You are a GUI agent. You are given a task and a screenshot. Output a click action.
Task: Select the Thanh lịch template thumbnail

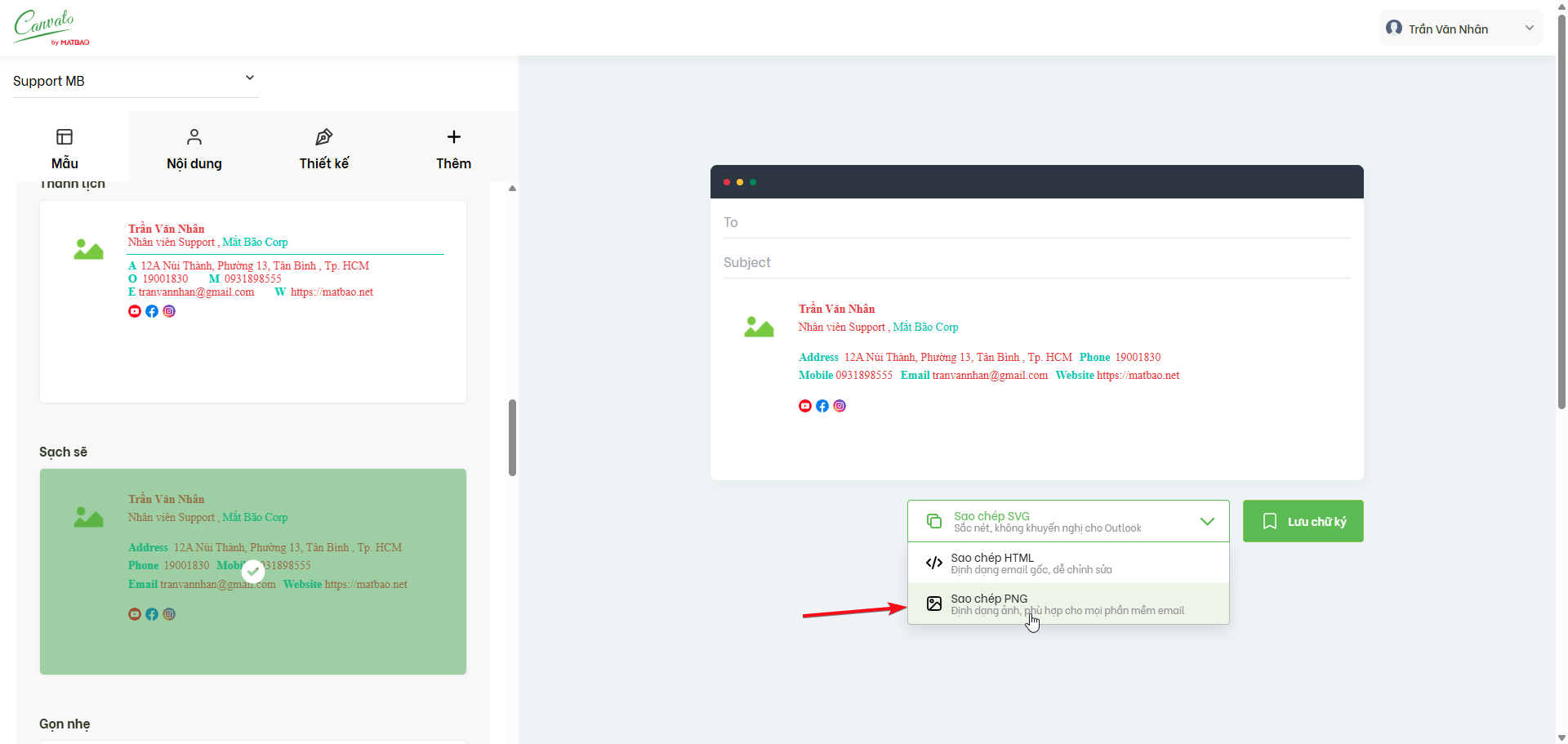point(253,301)
